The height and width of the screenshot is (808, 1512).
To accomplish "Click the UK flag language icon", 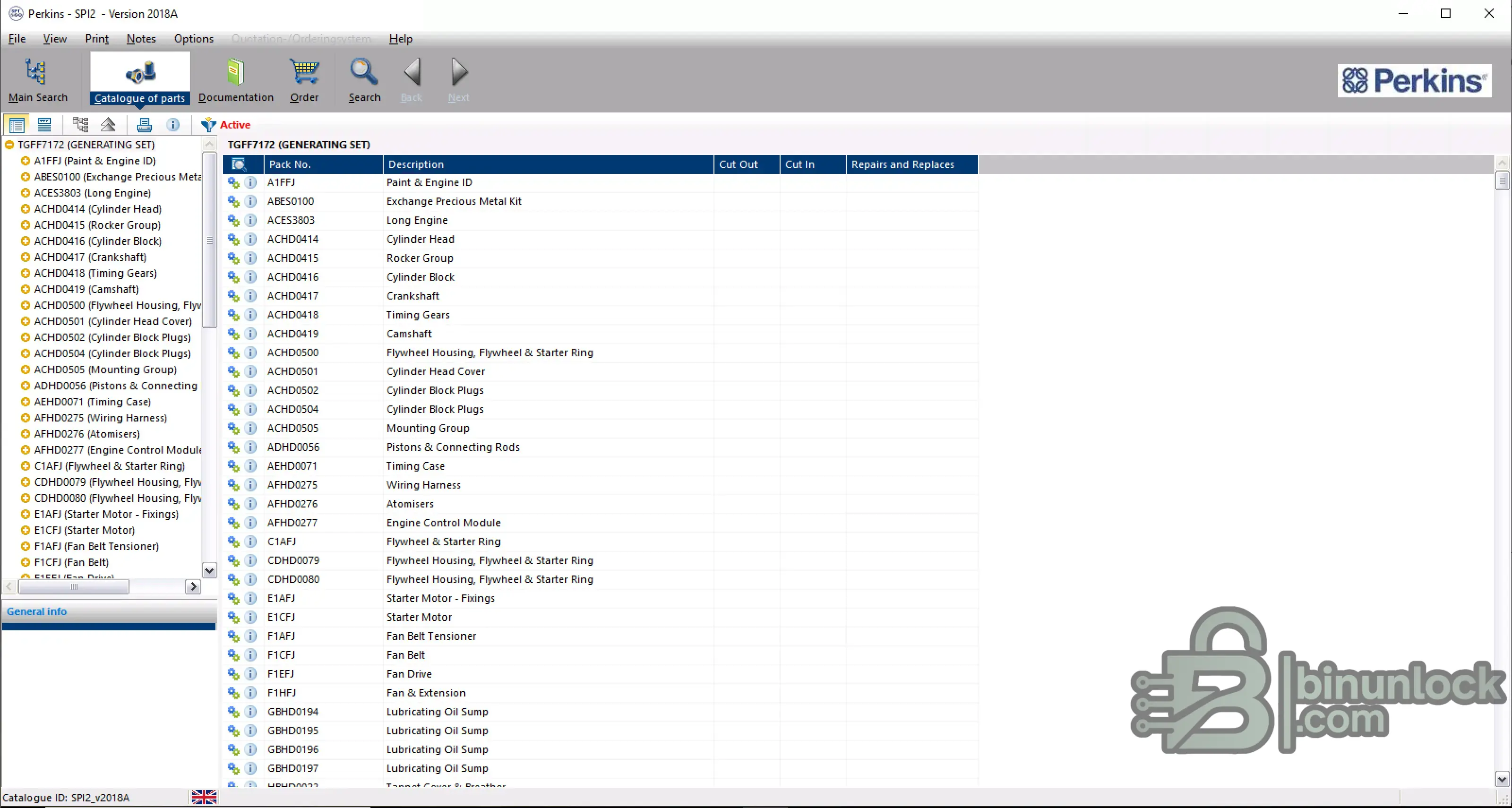I will pos(204,797).
